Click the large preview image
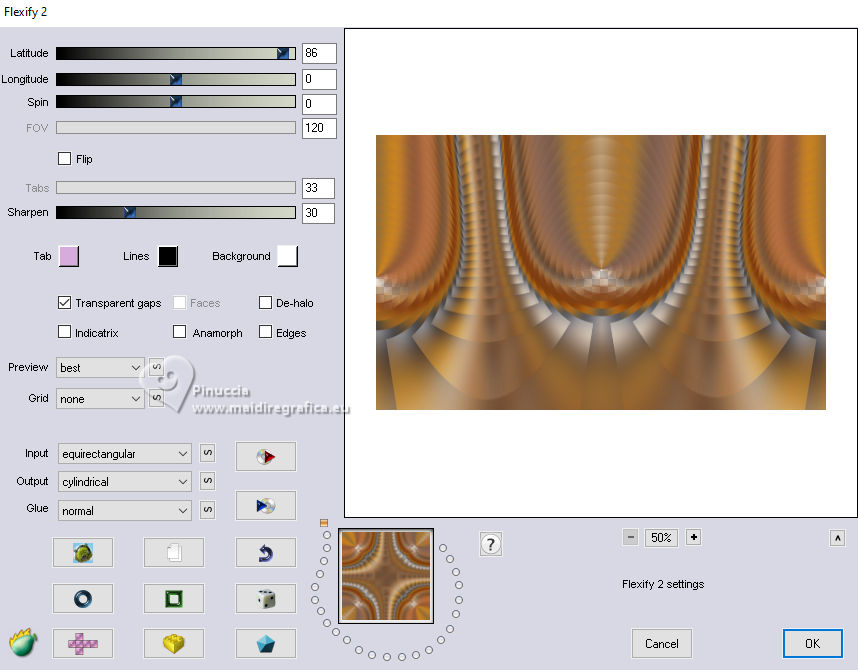The image size is (858, 670). [600, 272]
